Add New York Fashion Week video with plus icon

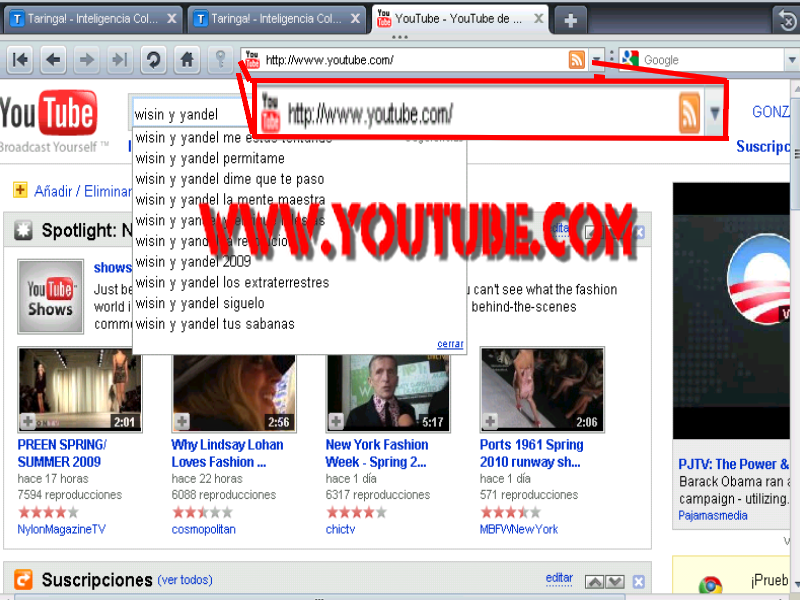(336, 421)
